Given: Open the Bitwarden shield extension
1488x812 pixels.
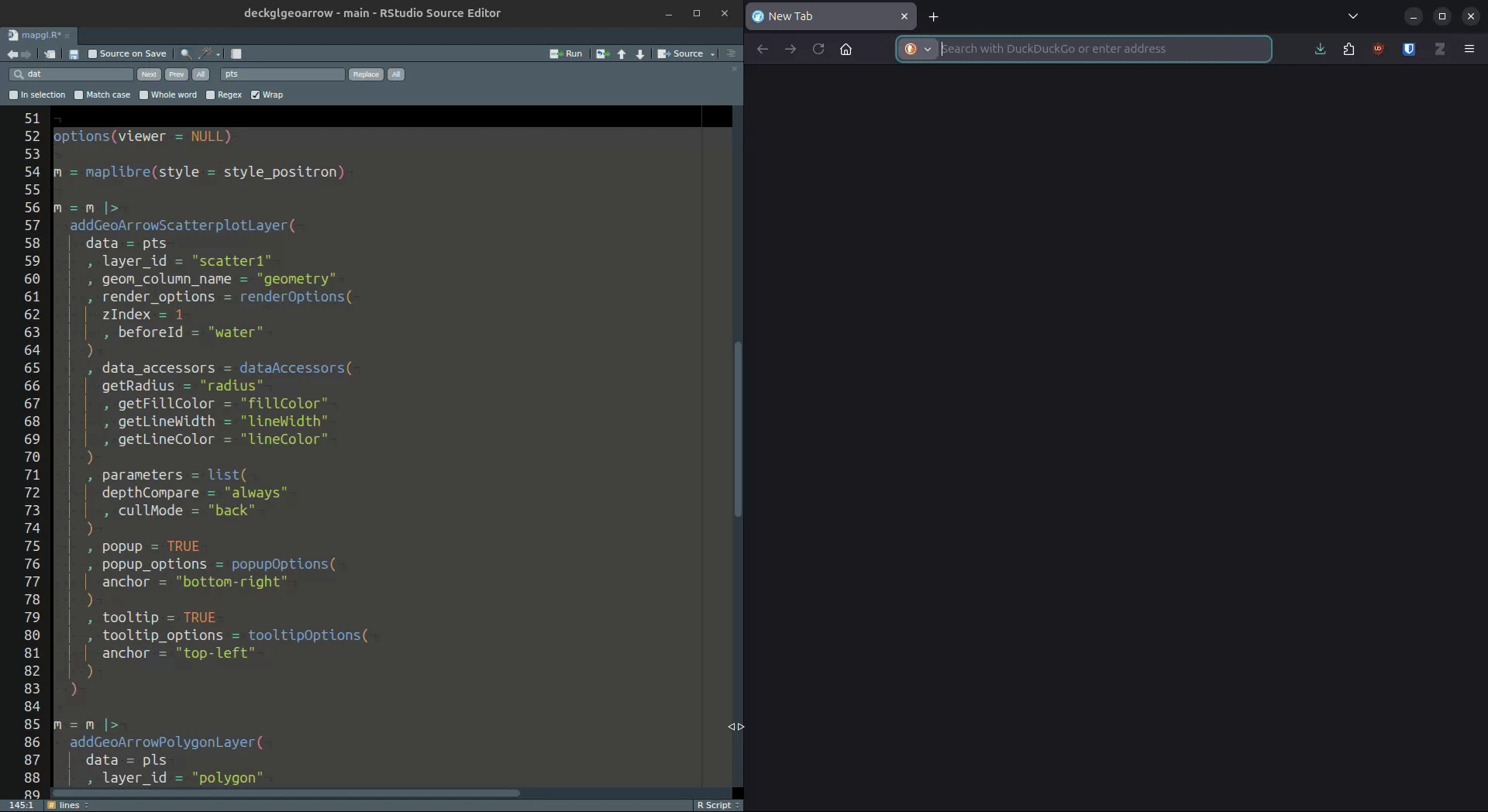Looking at the screenshot, I should [x=1409, y=49].
